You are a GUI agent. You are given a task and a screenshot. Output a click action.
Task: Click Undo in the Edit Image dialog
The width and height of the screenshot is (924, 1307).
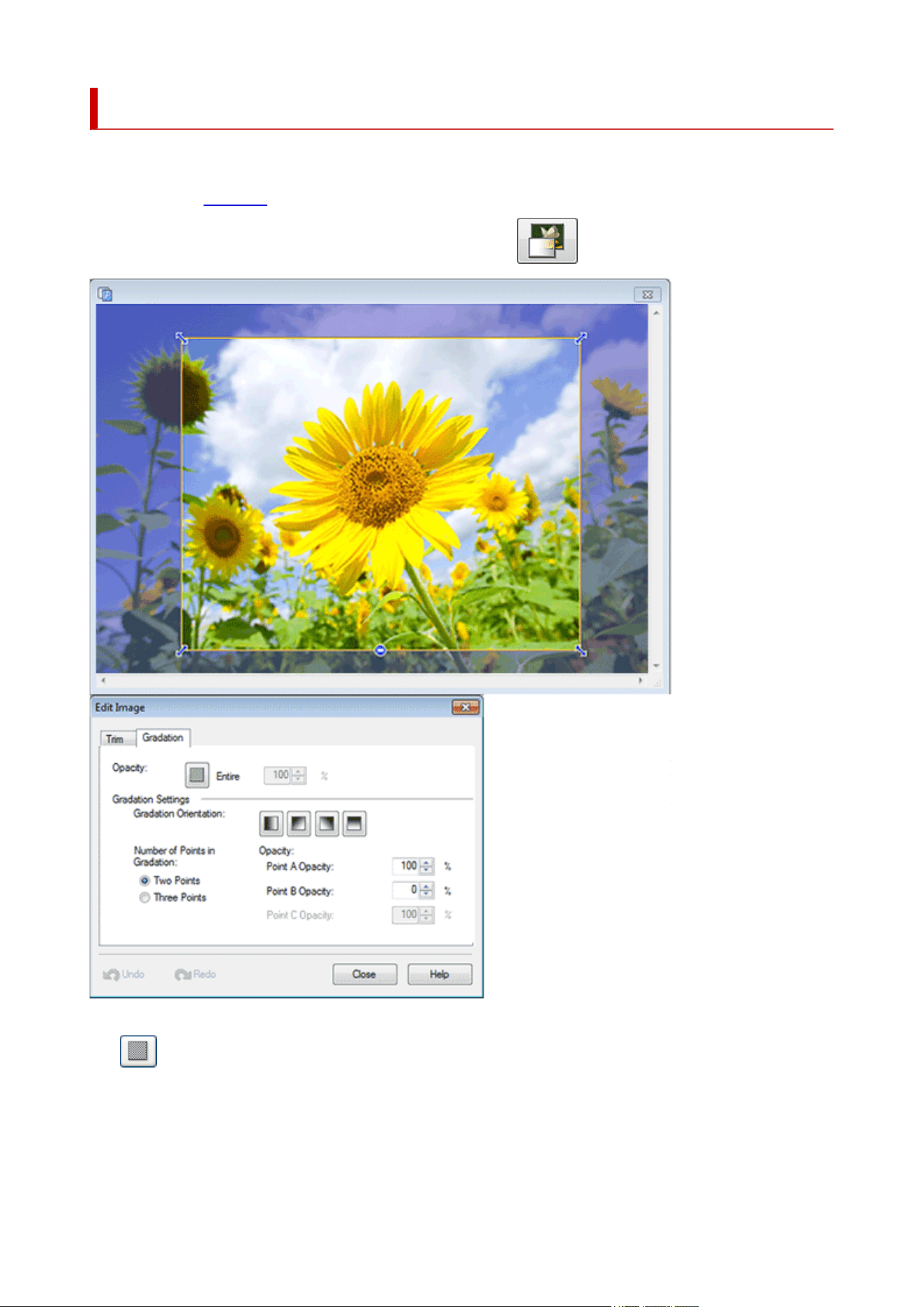pos(124,974)
